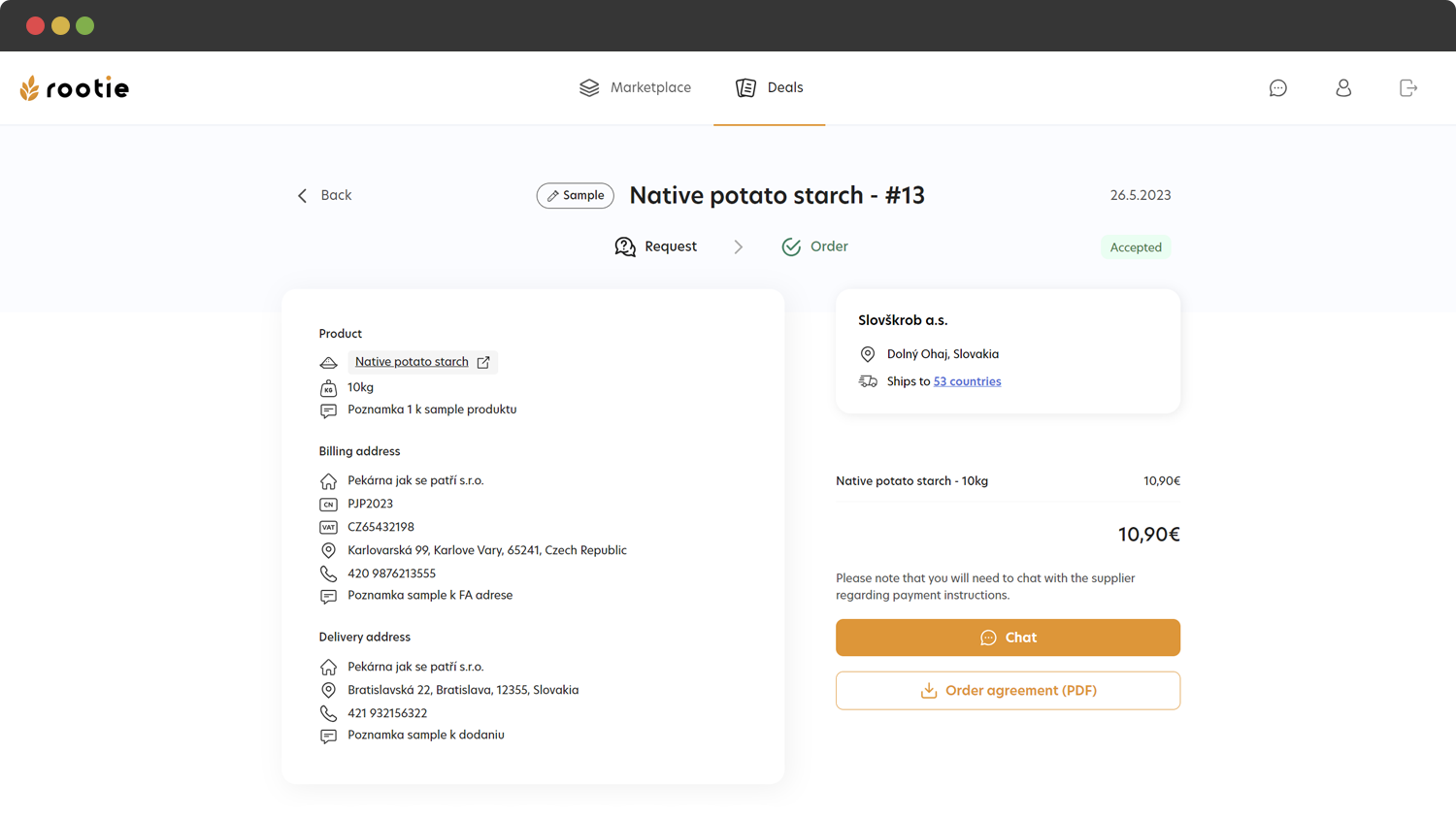Click the phone icon beside 420 9876213555

pyautogui.click(x=328, y=573)
